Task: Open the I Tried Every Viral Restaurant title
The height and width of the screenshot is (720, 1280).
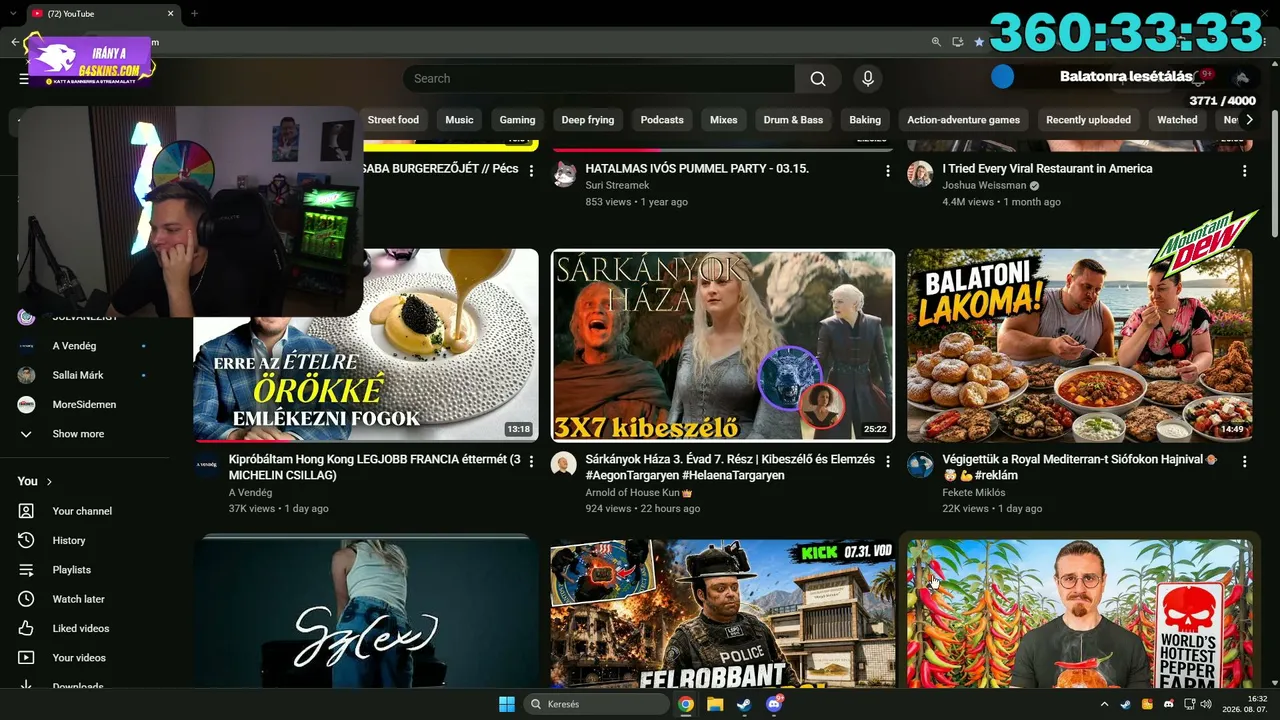Action: point(1047,169)
